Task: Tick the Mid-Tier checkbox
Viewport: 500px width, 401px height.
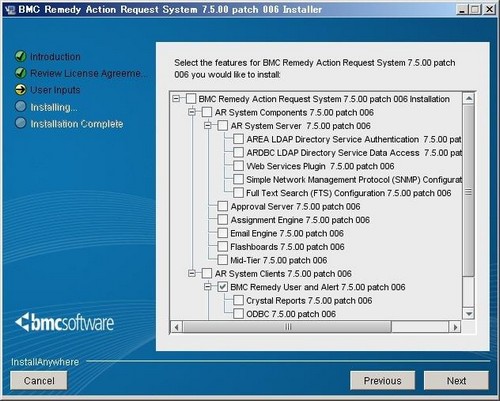Action: pyautogui.click(x=222, y=260)
